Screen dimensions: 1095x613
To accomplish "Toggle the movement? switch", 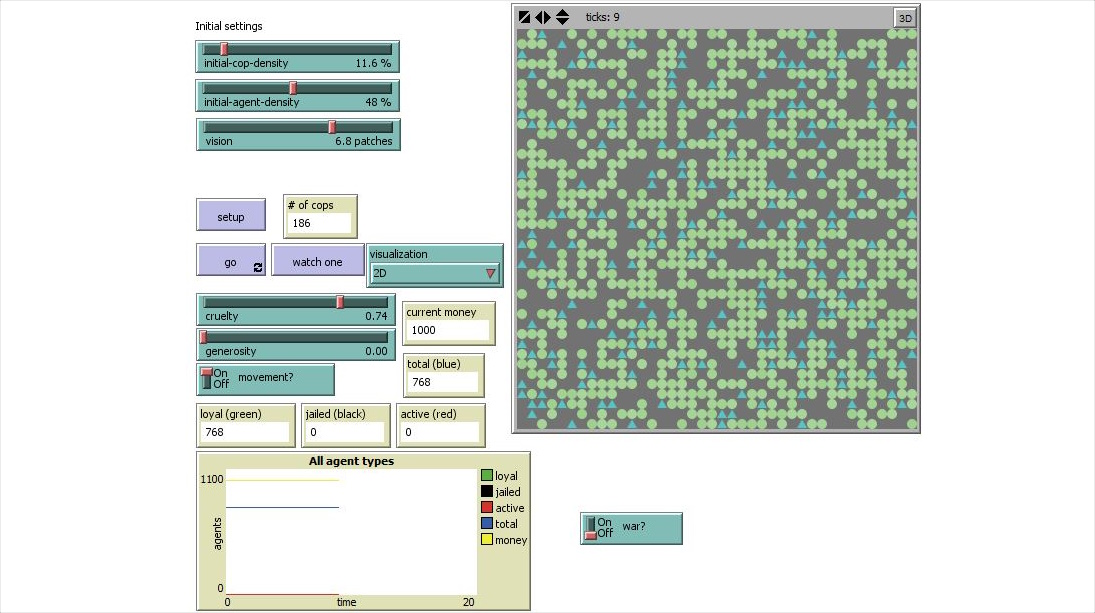I will point(208,379).
